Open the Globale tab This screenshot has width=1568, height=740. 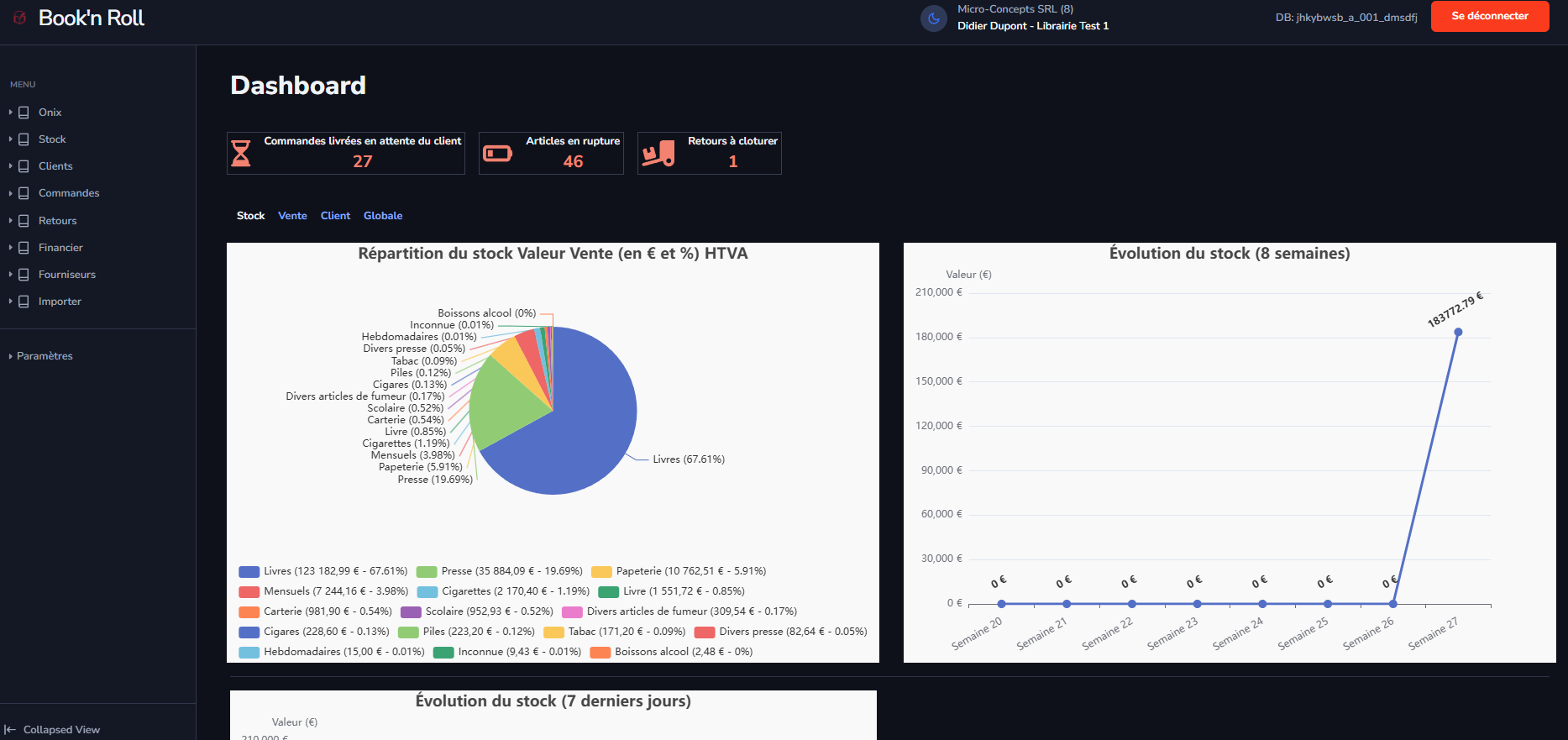[383, 216]
